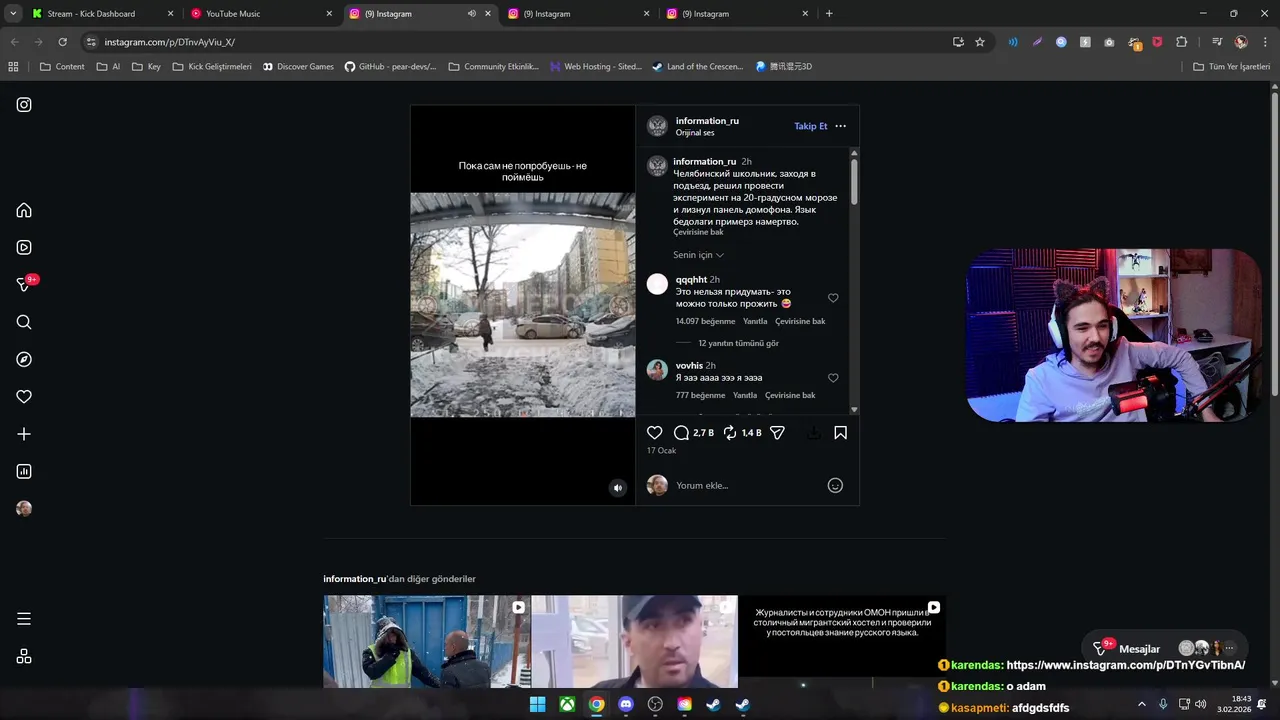
Task: Open Discord from the taskbar
Action: [x=626, y=704]
